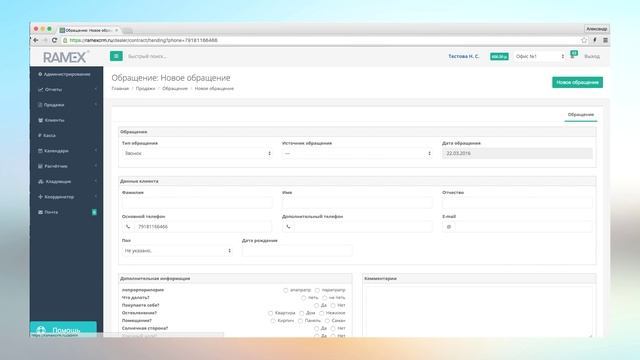The height and width of the screenshot is (360, 640).
Task: Select Нет for Покупаете себе?
Action: pos(333,305)
